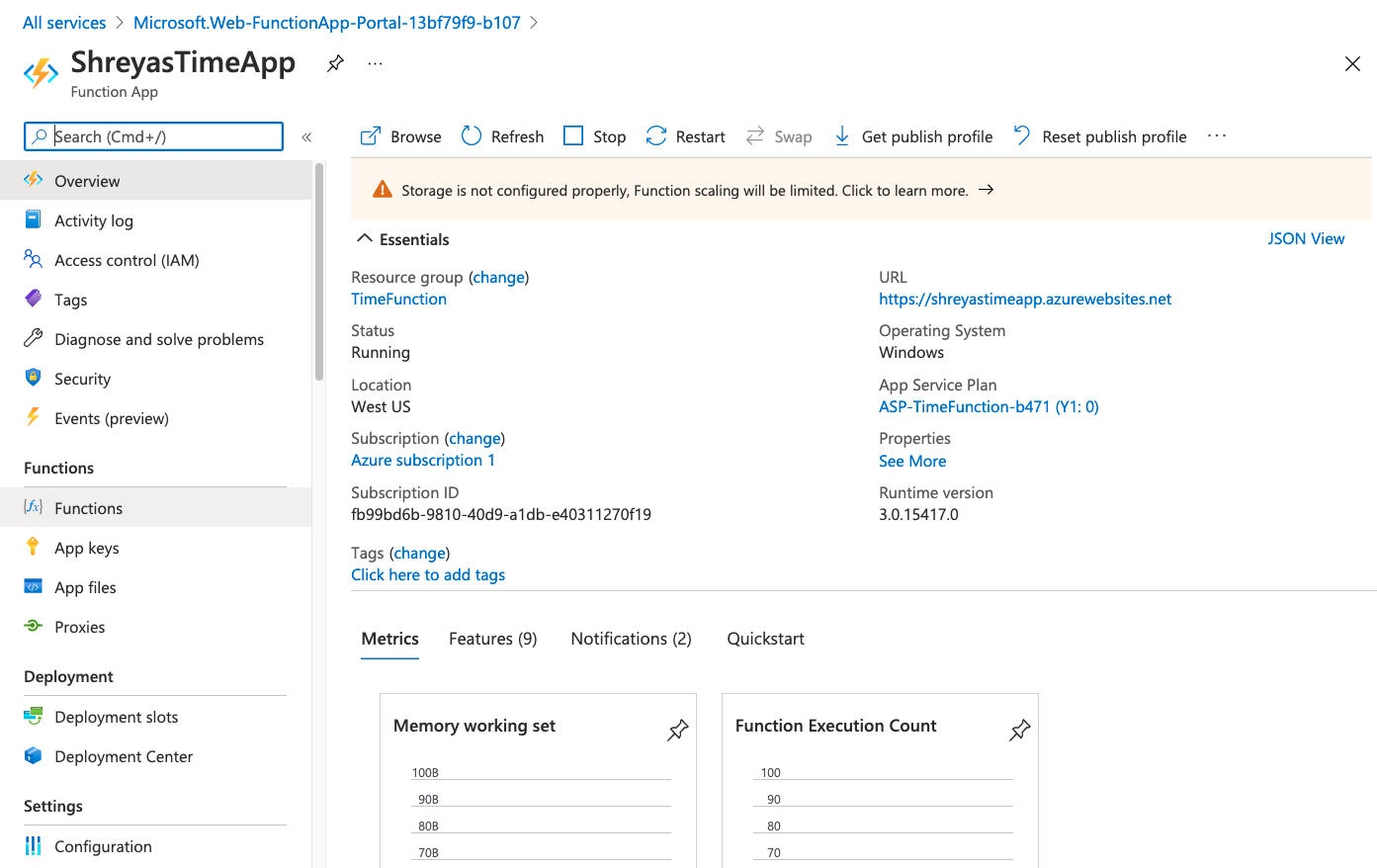The height and width of the screenshot is (868, 1377).
Task: Open the toolbar overflow ellipsis menu
Action: (1217, 135)
